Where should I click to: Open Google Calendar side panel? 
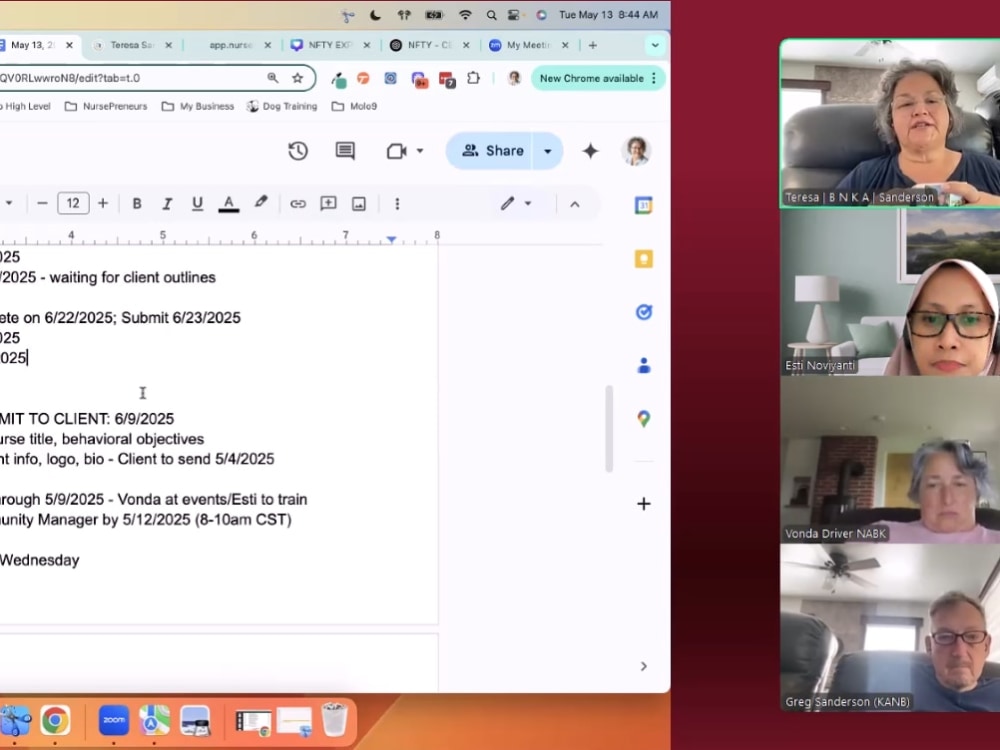643,205
